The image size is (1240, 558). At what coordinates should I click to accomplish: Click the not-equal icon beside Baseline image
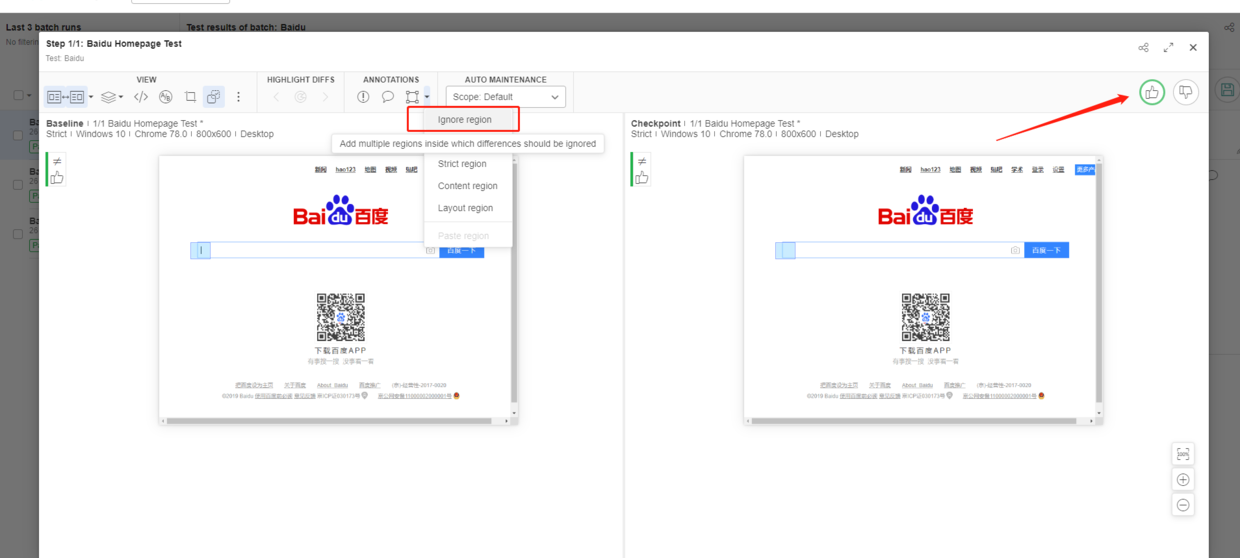(57, 161)
